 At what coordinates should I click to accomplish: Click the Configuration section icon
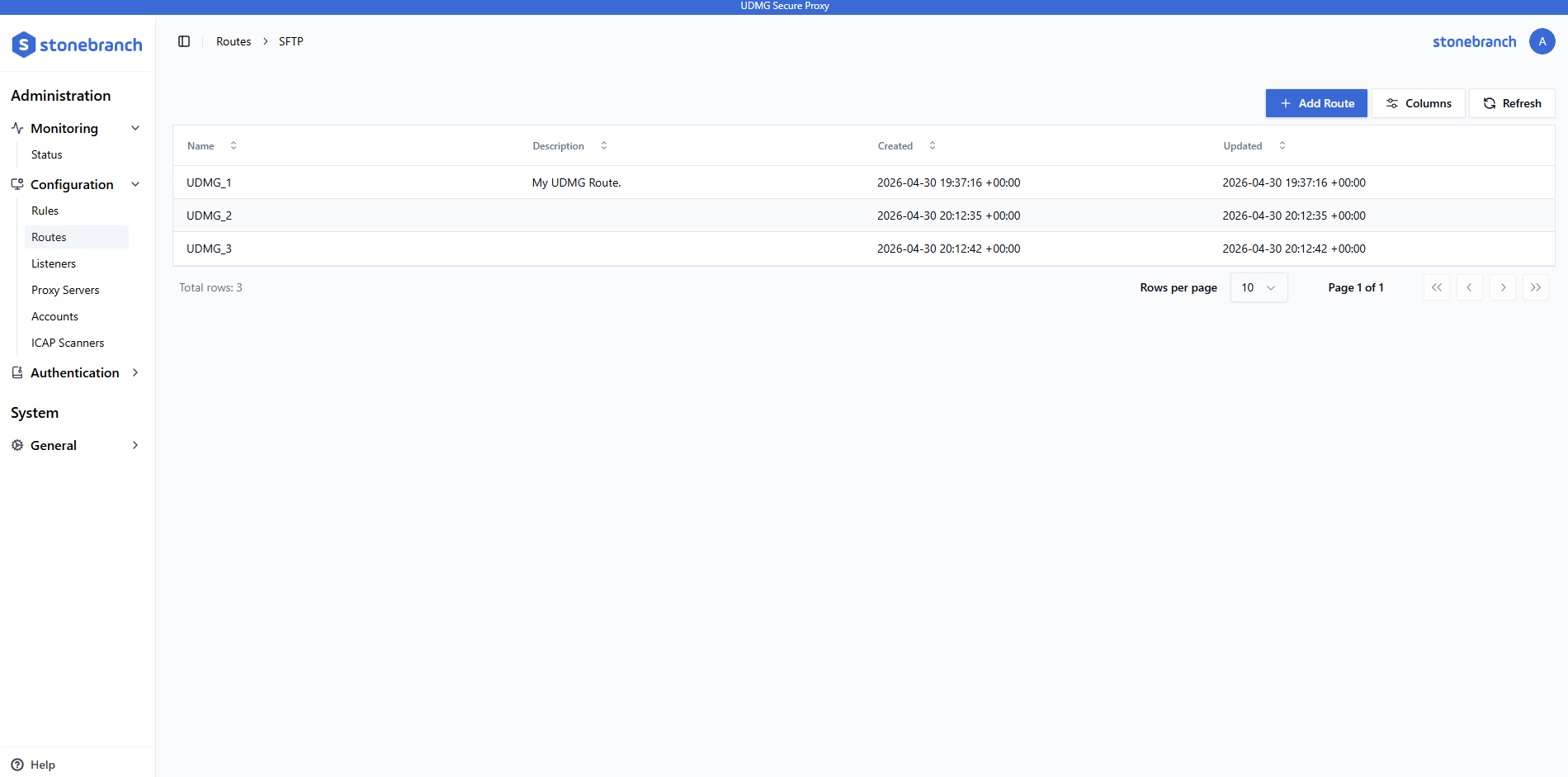pyautogui.click(x=17, y=184)
